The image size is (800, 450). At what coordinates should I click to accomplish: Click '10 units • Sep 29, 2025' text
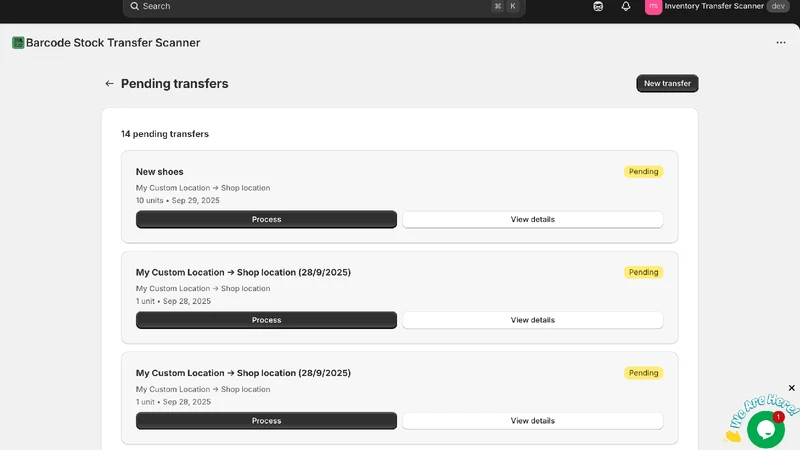[178, 201]
